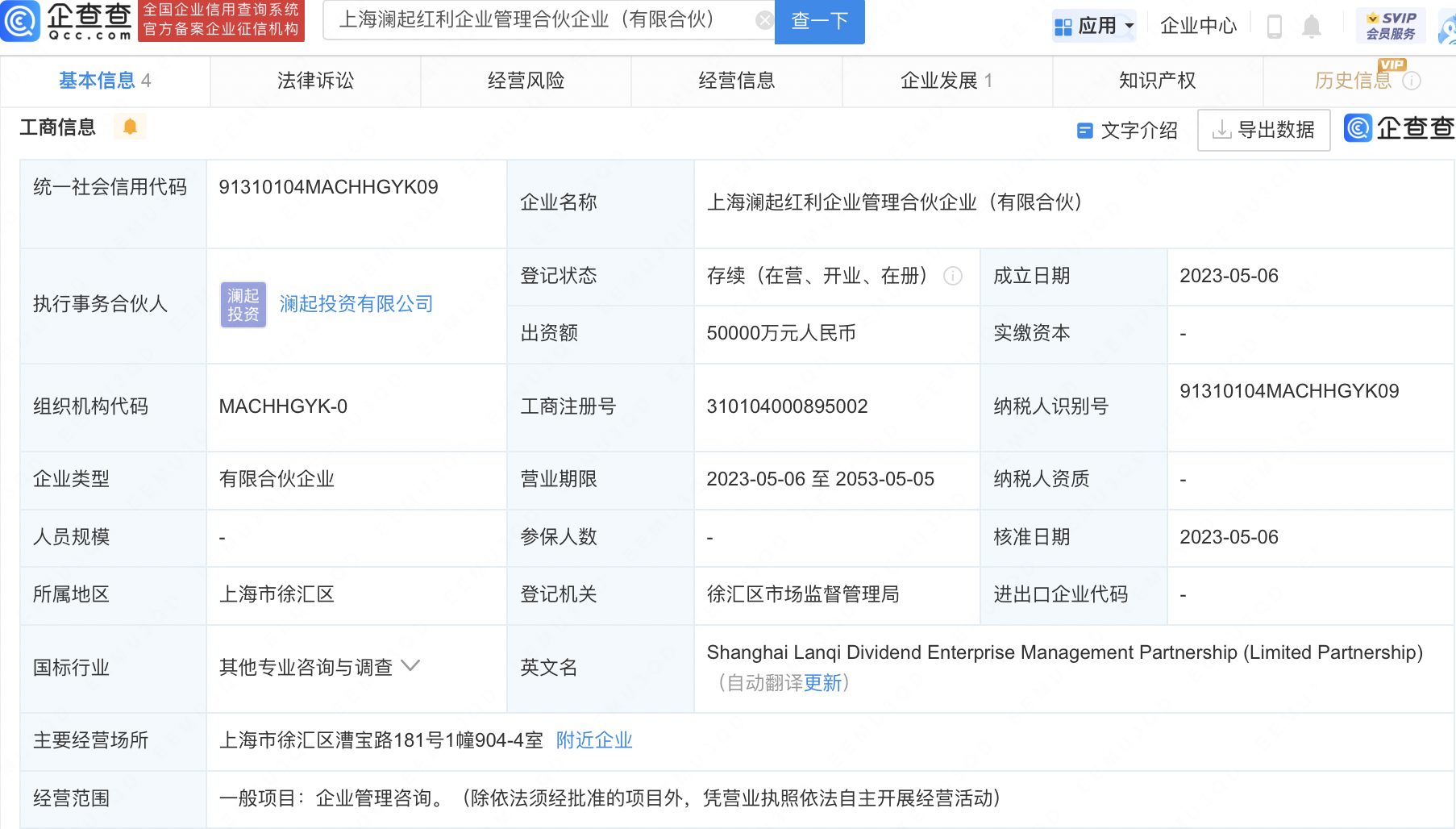This screenshot has width=1456, height=829.
Task: Select the MACHHGYK-0 organization code
Action: [x=283, y=406]
